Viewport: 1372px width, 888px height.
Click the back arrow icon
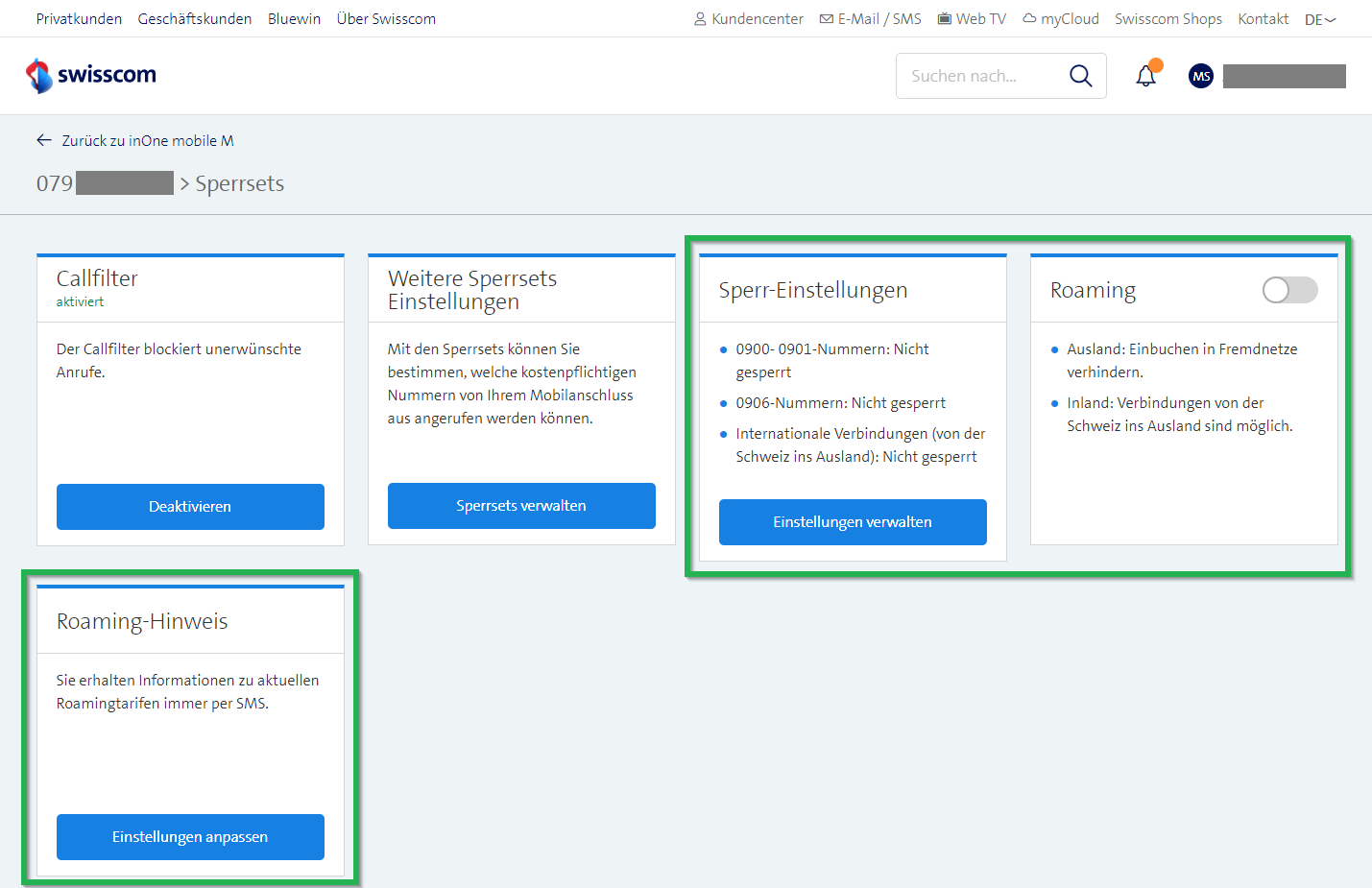(x=44, y=140)
